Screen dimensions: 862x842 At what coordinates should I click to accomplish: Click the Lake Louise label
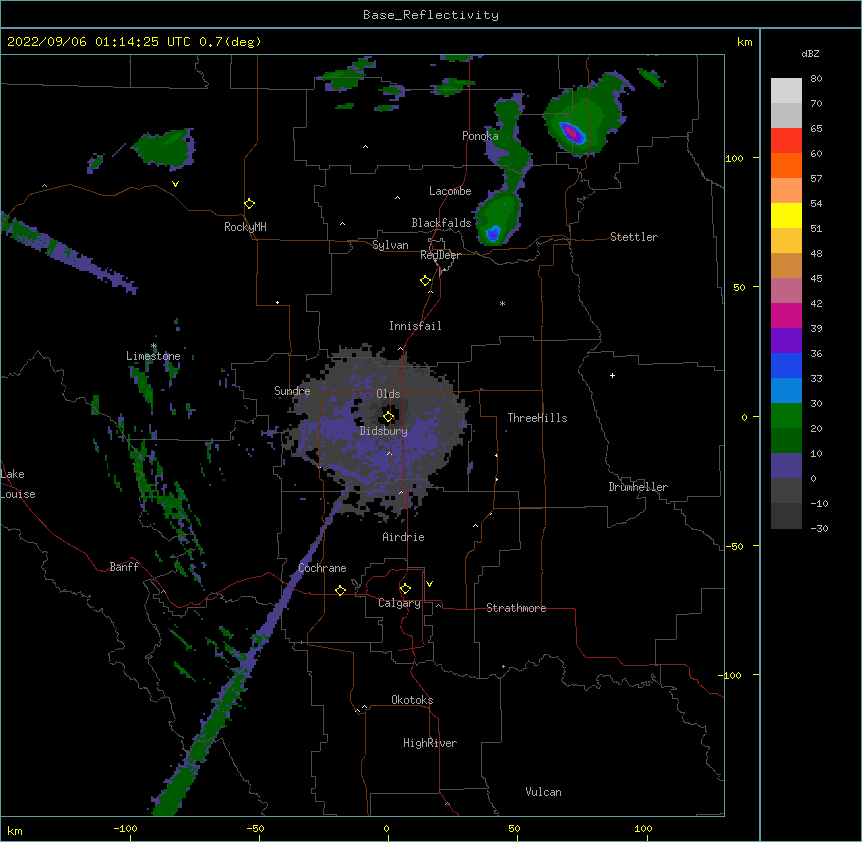tap(18, 484)
